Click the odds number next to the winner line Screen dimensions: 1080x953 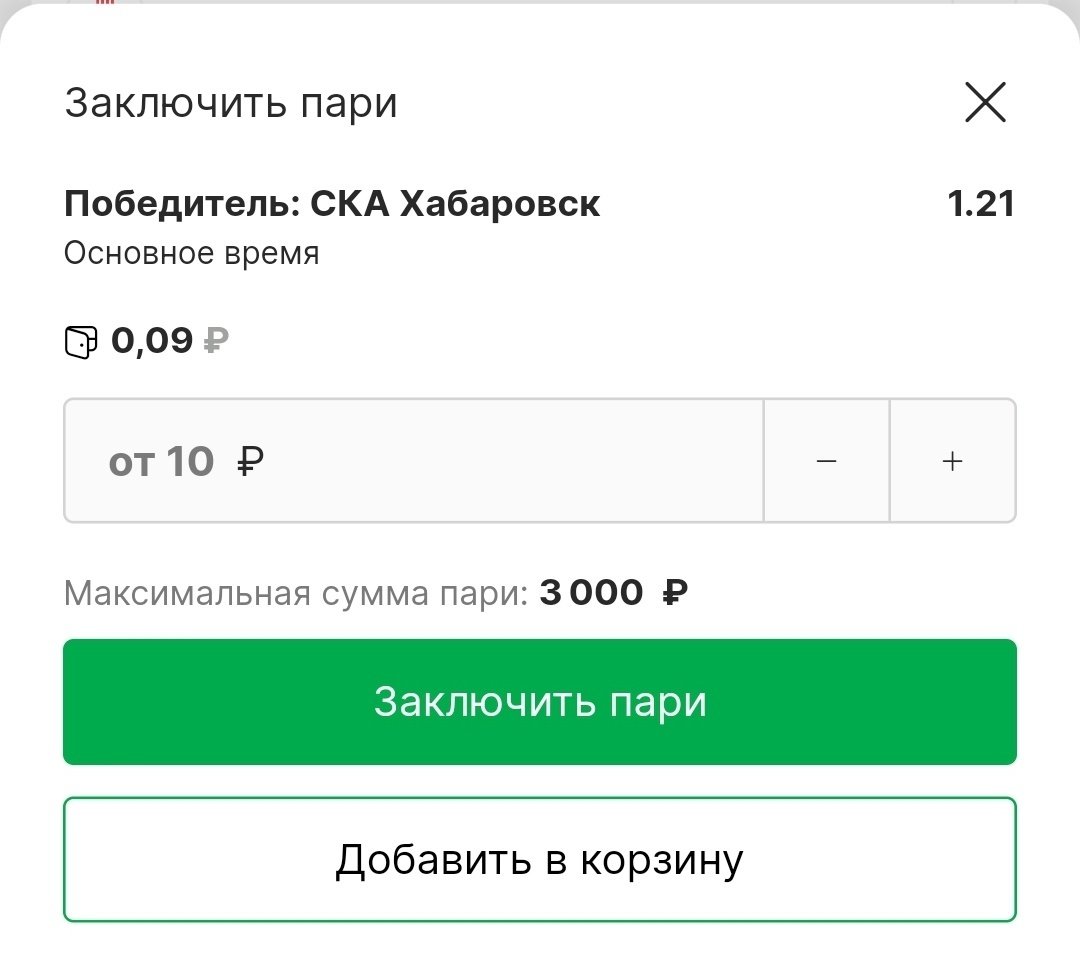(981, 204)
